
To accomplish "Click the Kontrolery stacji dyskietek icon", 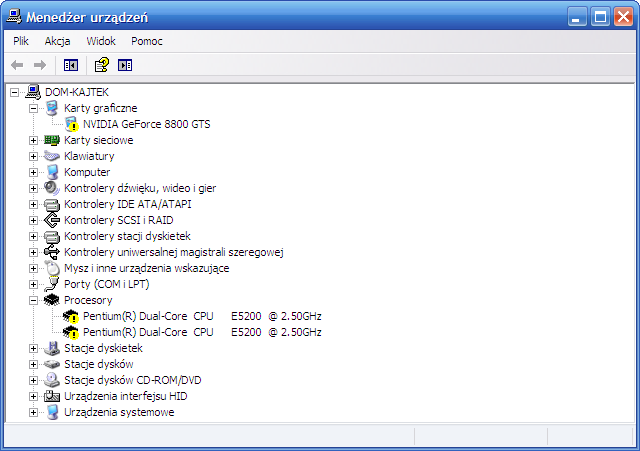I will (52, 236).
